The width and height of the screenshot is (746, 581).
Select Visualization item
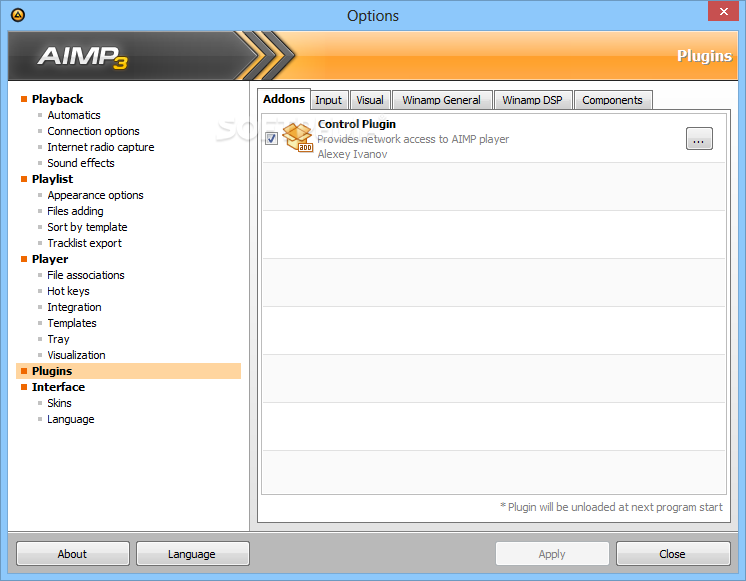pyautogui.click(x=77, y=355)
